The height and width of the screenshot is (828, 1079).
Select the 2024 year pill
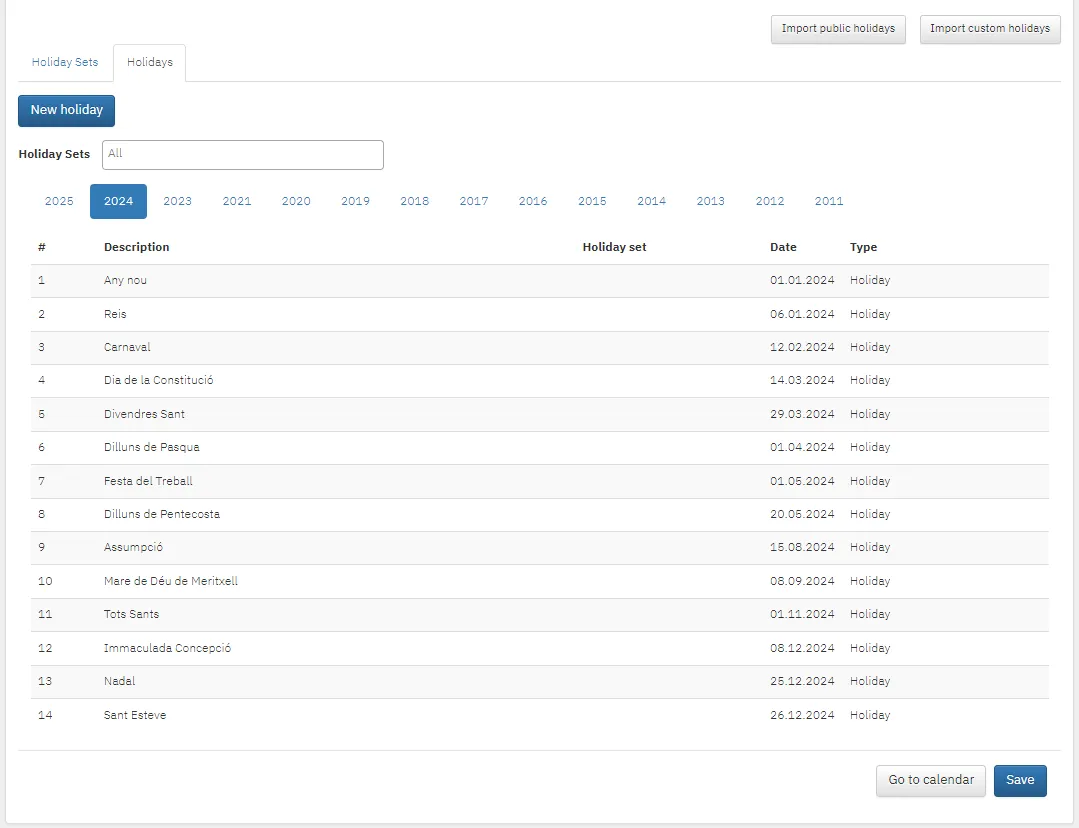pos(118,201)
